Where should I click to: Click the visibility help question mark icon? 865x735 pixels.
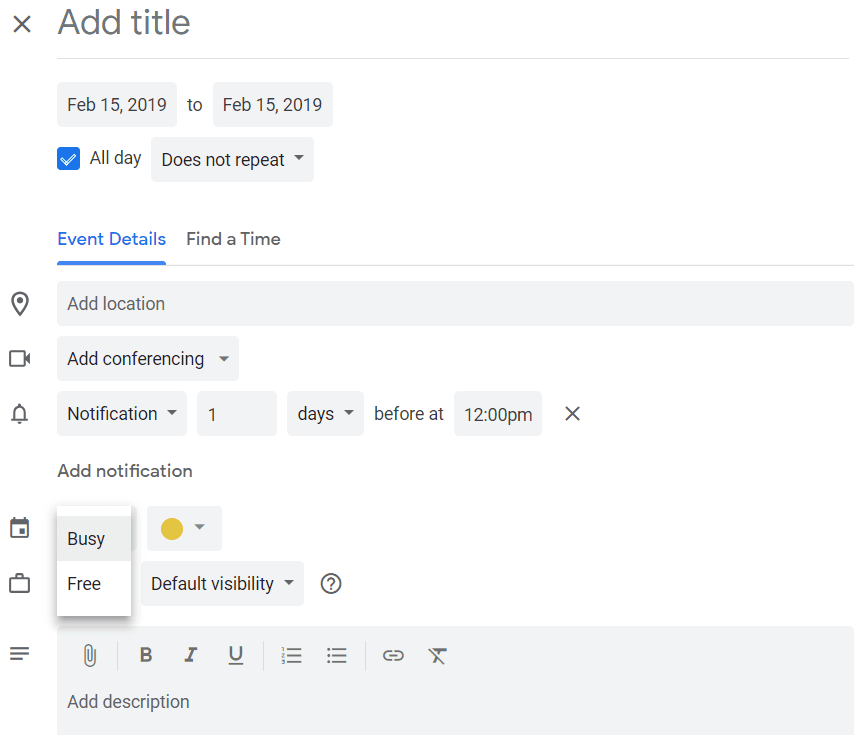pos(331,584)
